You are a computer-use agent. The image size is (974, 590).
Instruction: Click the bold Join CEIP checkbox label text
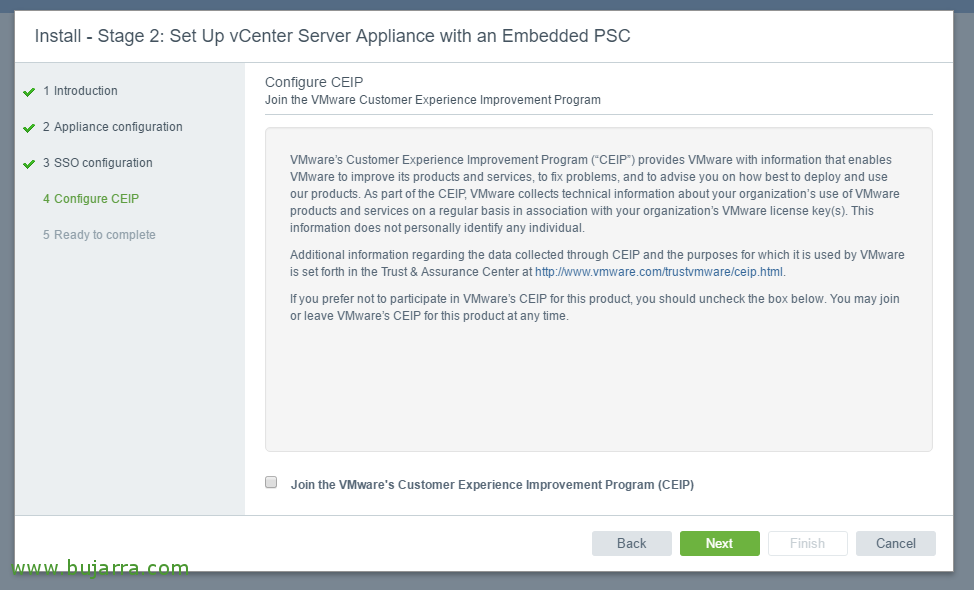pyautogui.click(x=492, y=485)
